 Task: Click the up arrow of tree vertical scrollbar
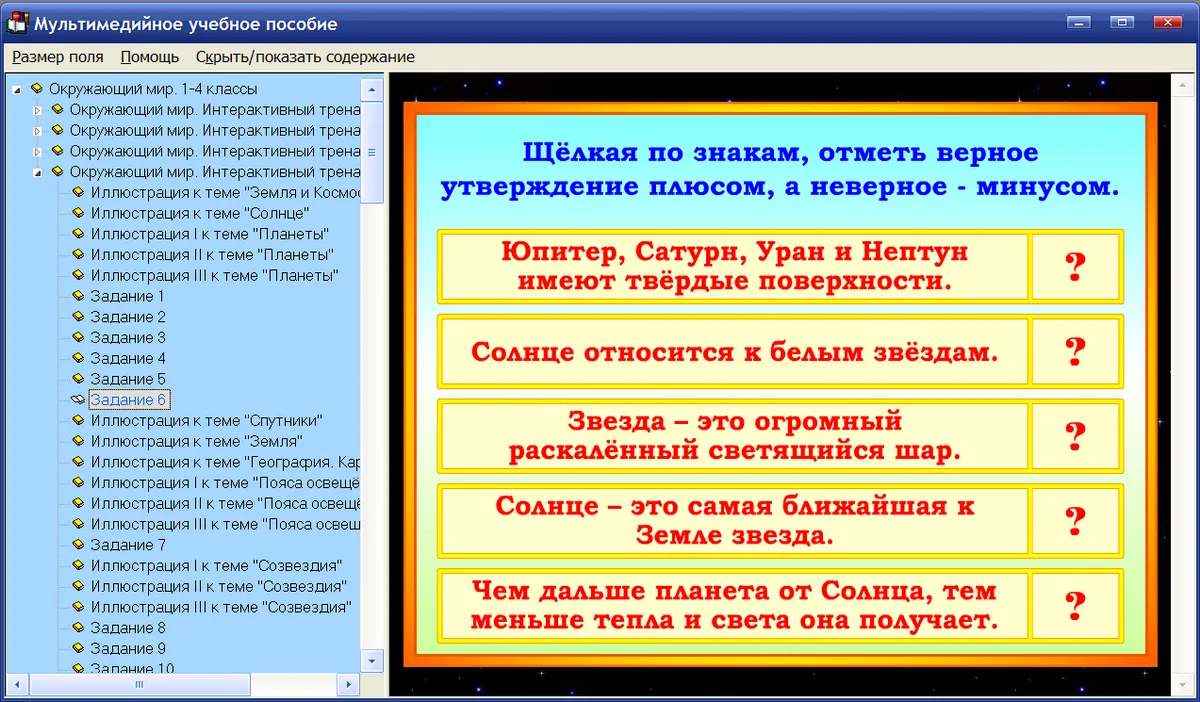tap(372, 90)
